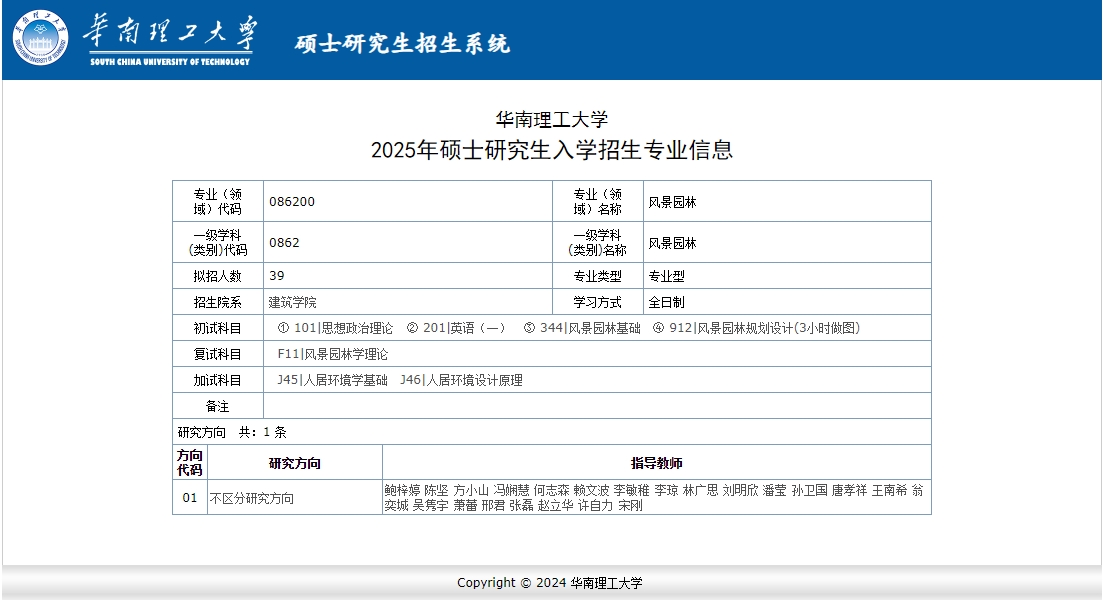Select the first-level discipline code 0862

(x=284, y=243)
